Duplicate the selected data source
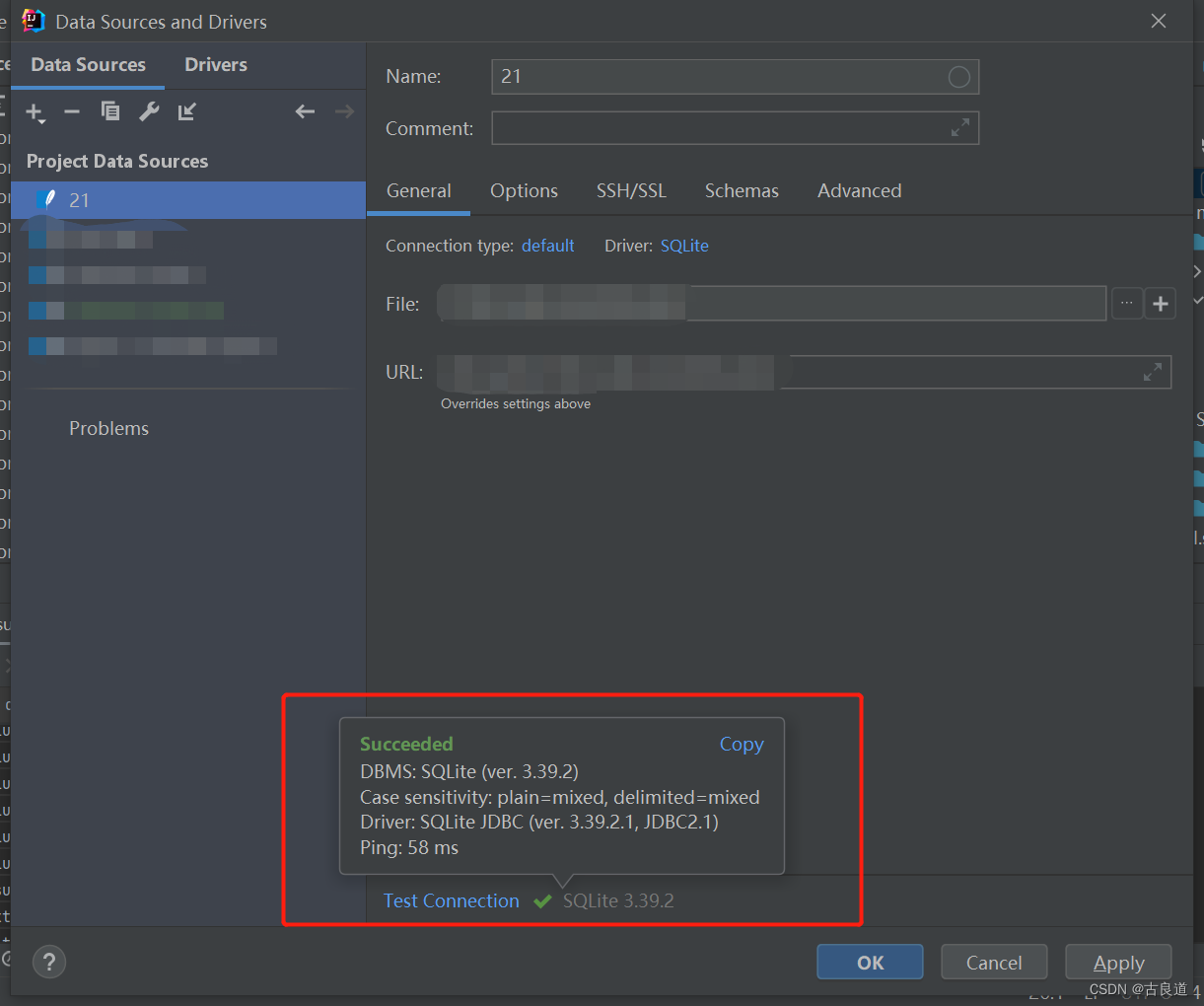The image size is (1204, 1006). point(110,111)
